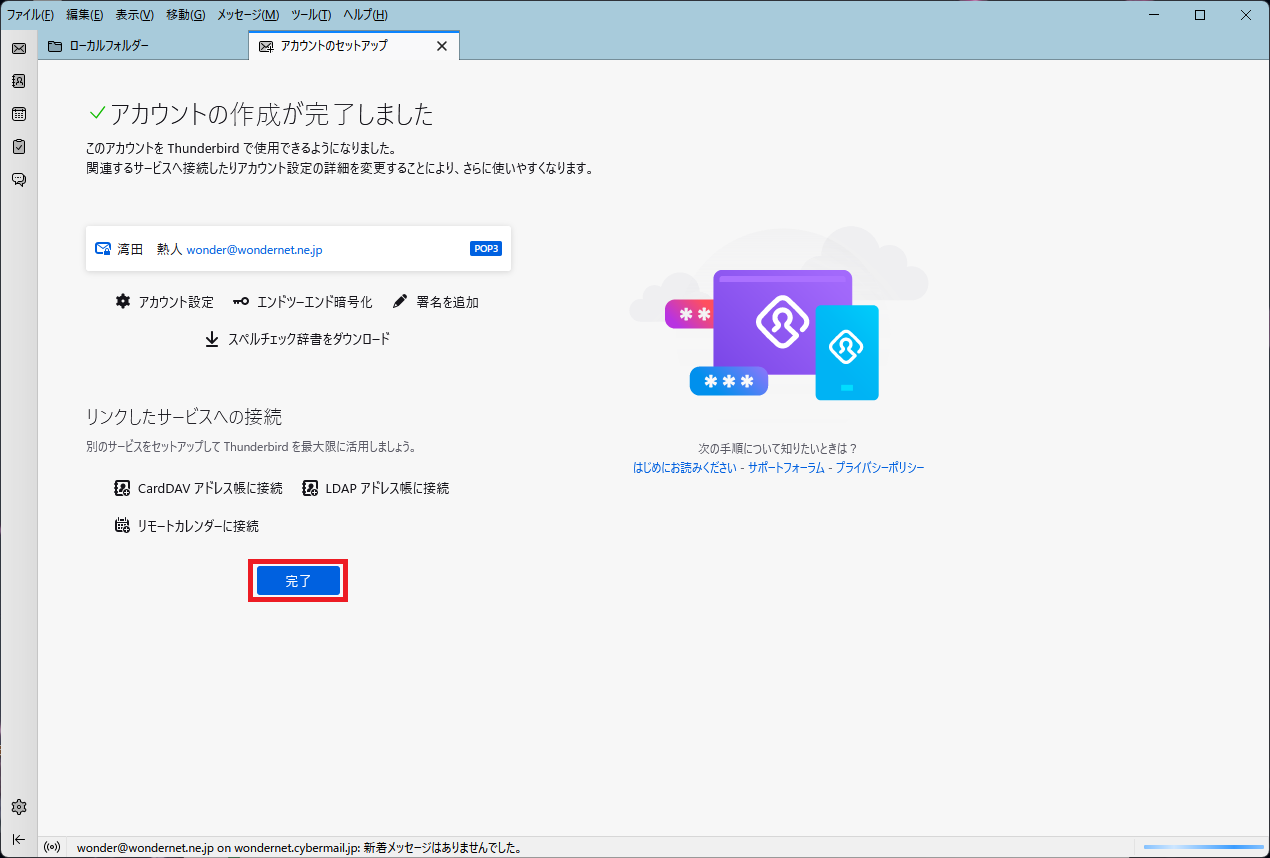Image resolution: width=1270 pixels, height=858 pixels.
Task: Click the pencil icon for 署名を追加
Action: 400,301
